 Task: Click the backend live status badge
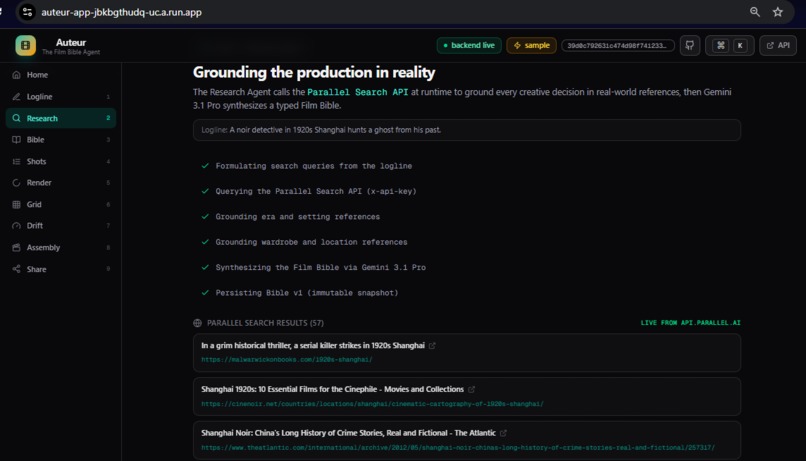coord(469,45)
